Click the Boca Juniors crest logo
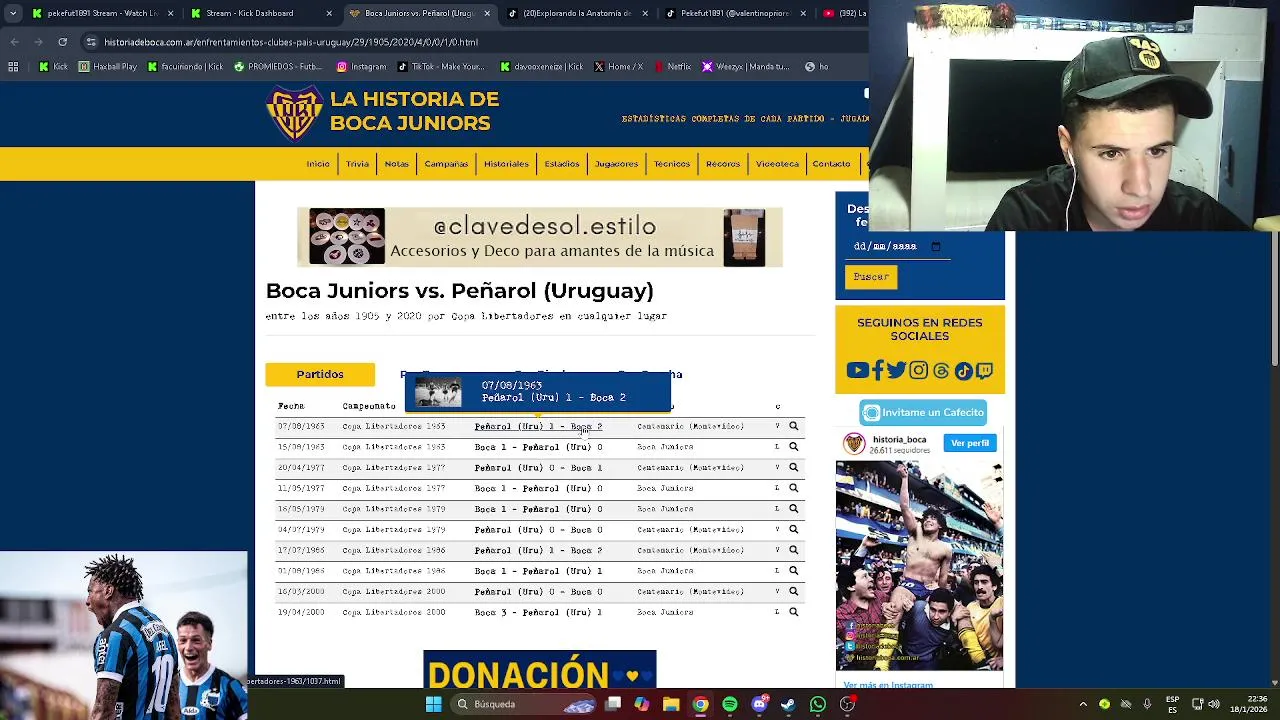 tap(294, 113)
